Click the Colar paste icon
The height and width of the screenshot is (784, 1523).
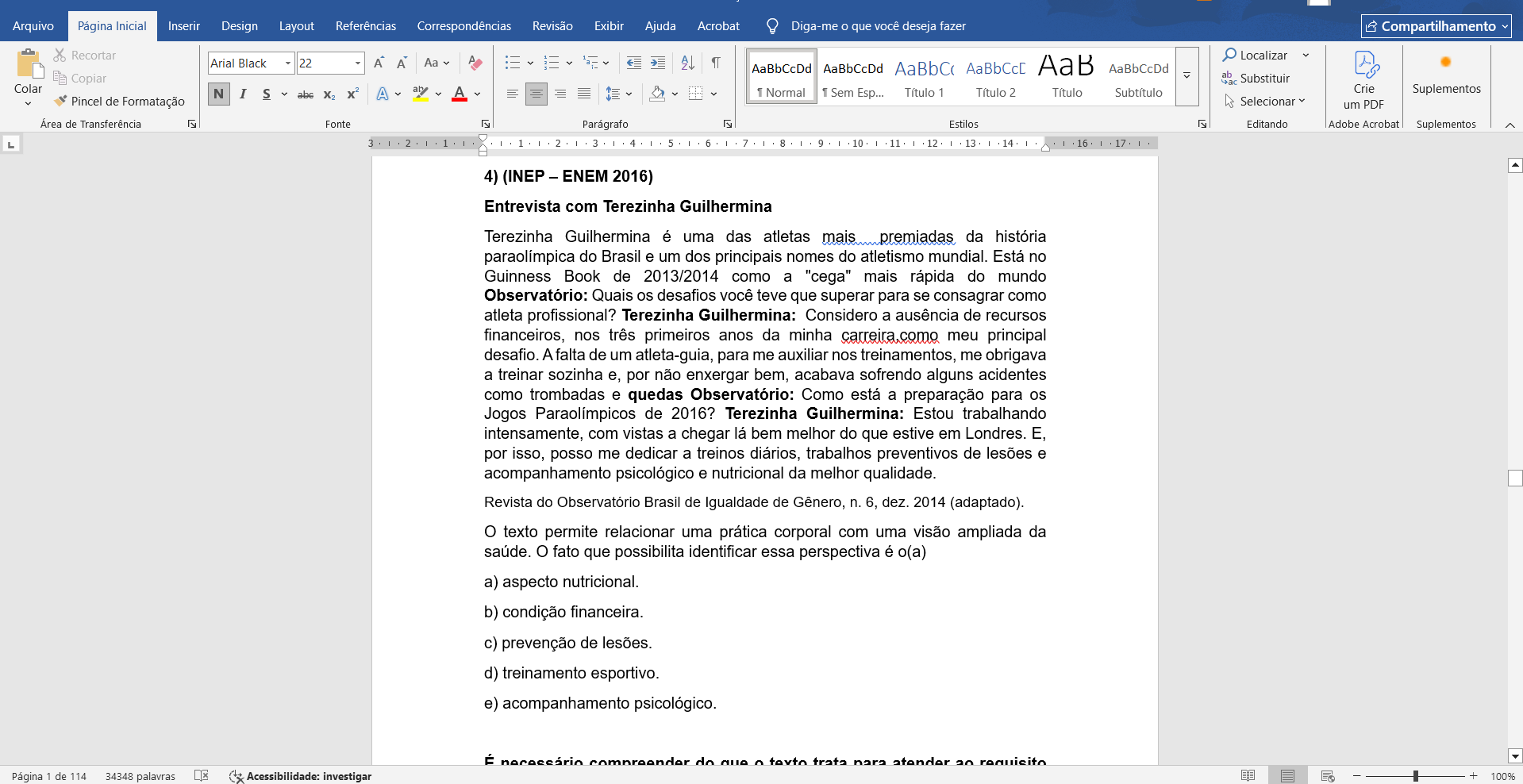(29, 65)
